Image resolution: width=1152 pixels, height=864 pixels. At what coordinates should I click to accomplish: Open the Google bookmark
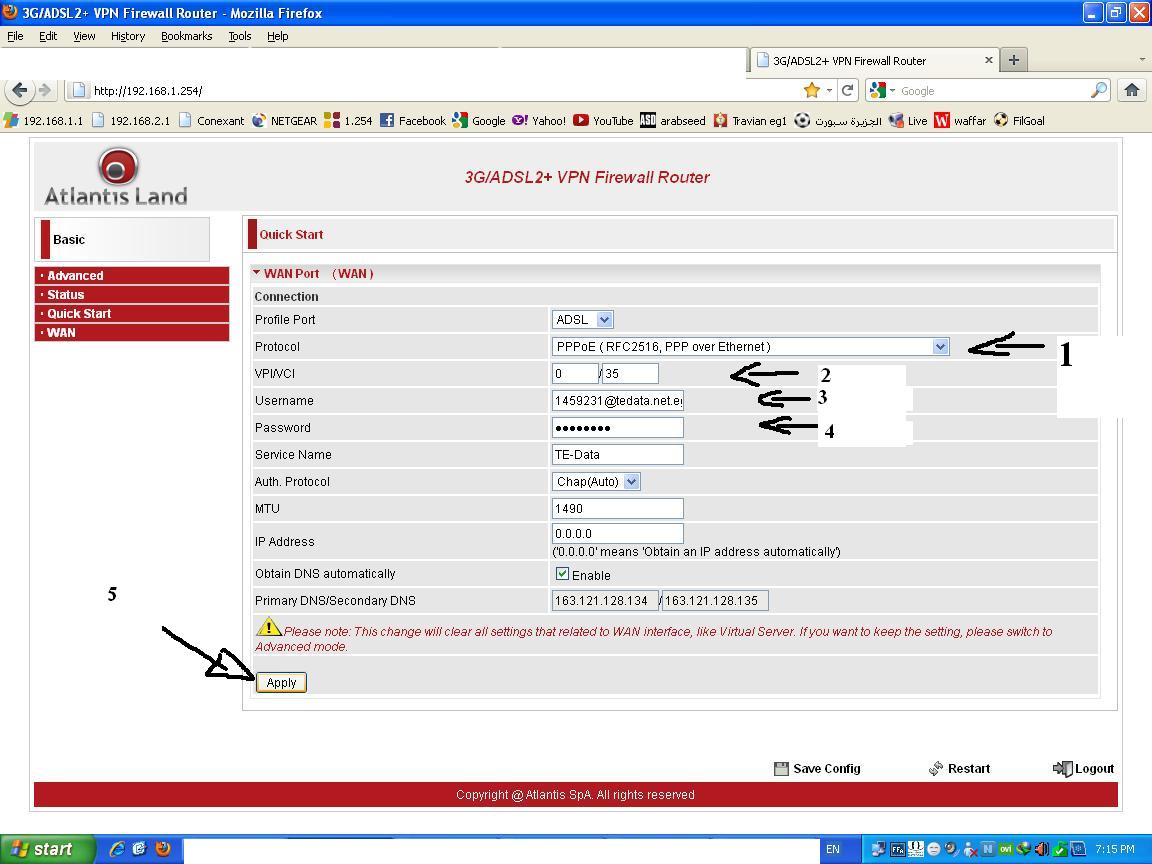coord(479,120)
